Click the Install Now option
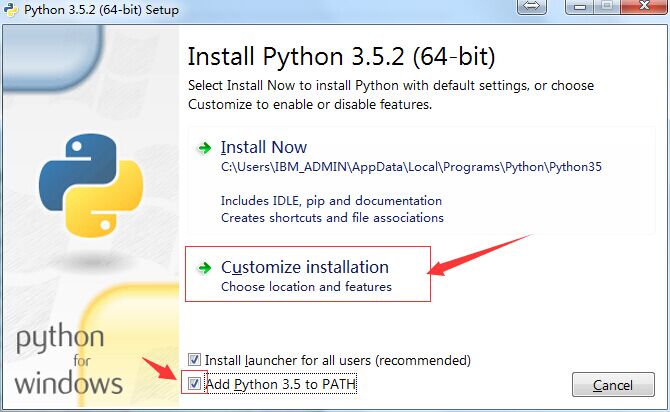The image size is (670, 412). (x=421, y=180)
